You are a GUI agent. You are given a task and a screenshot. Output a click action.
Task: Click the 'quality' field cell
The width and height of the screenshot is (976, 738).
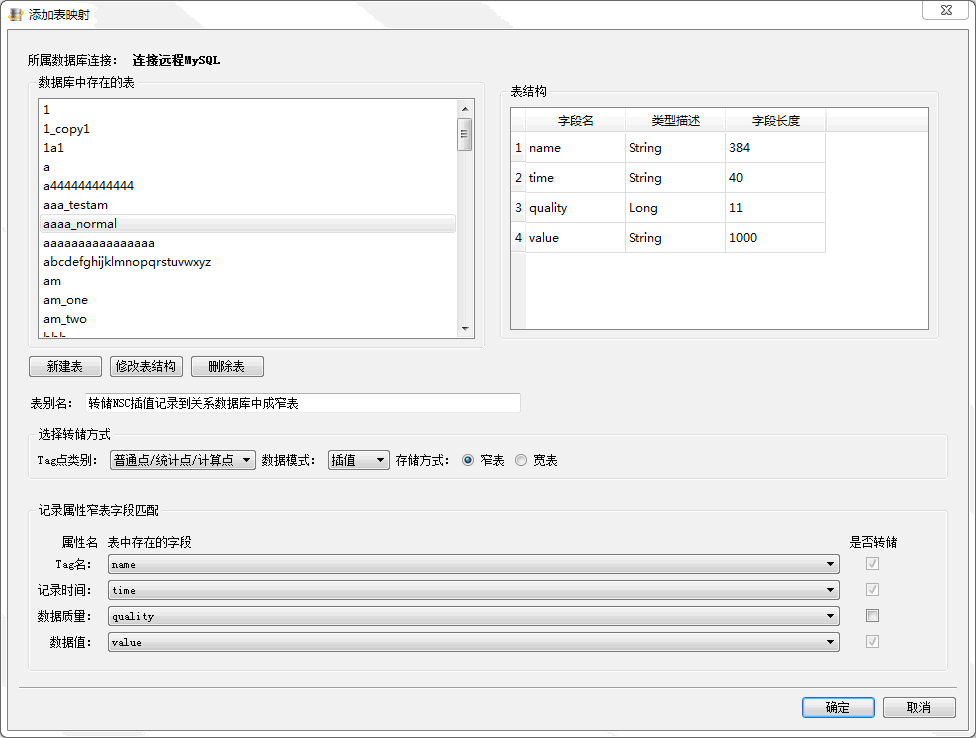tap(575, 208)
